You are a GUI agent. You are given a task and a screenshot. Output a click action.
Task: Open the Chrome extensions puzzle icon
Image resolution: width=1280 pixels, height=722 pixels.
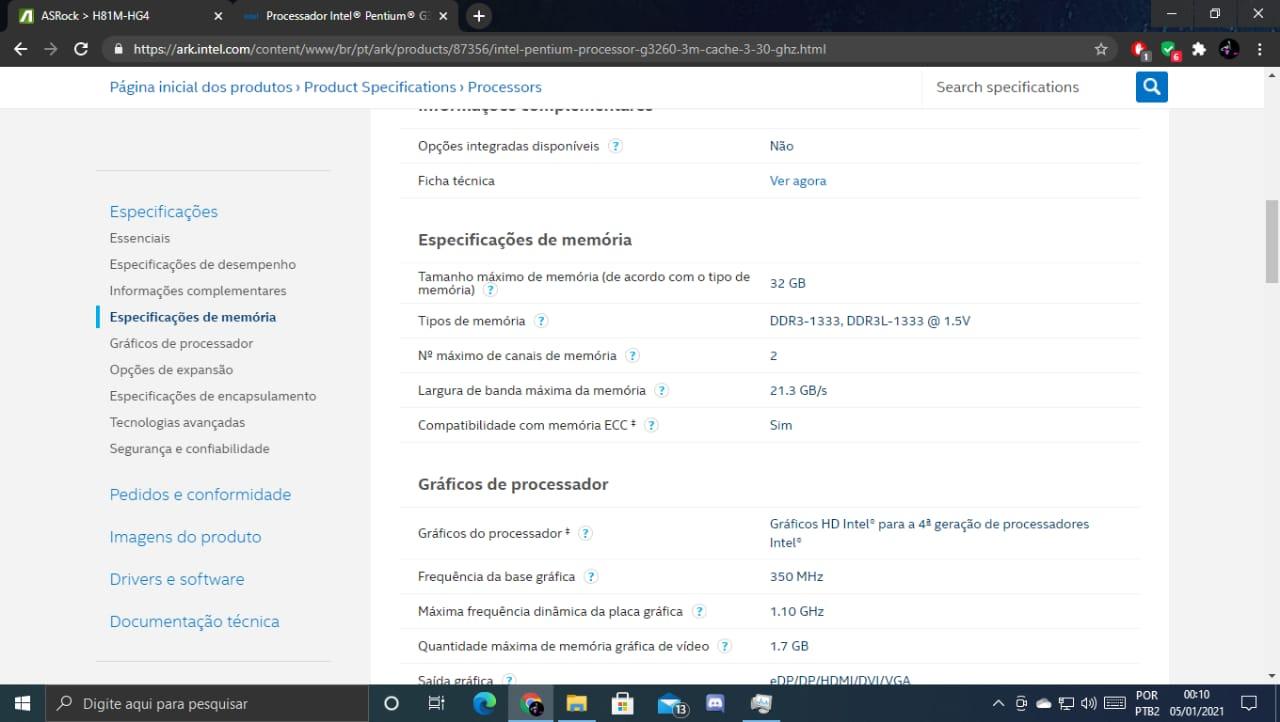click(x=1199, y=48)
